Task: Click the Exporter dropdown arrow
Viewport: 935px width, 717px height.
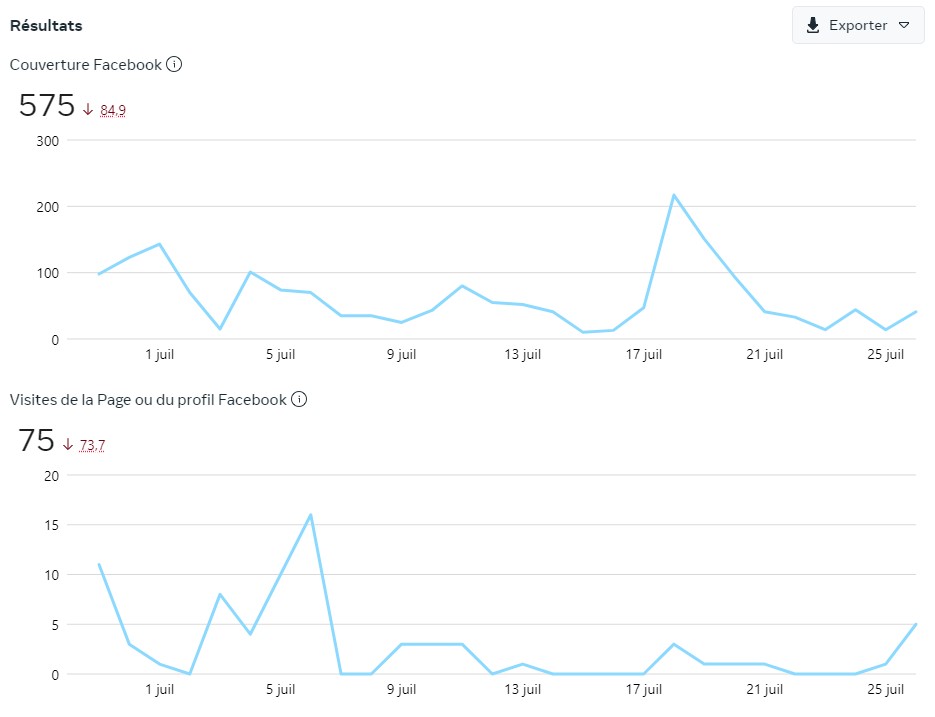Action: (x=904, y=26)
